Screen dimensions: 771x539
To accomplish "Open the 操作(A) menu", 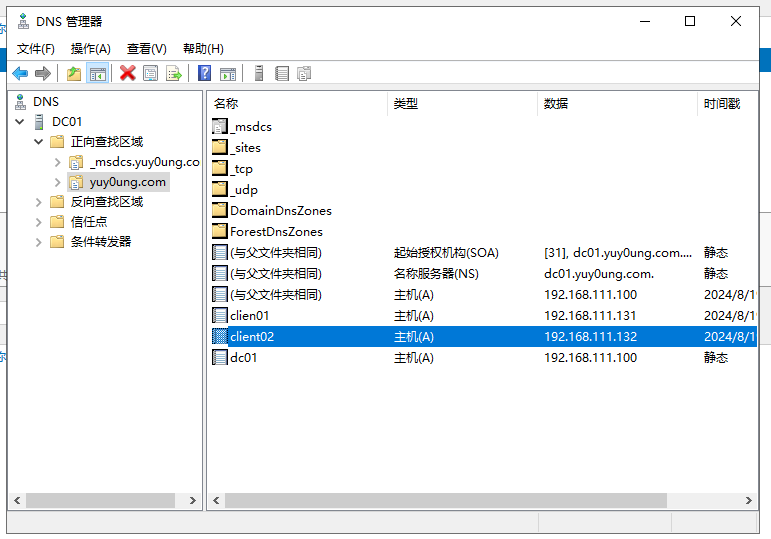I will point(90,48).
